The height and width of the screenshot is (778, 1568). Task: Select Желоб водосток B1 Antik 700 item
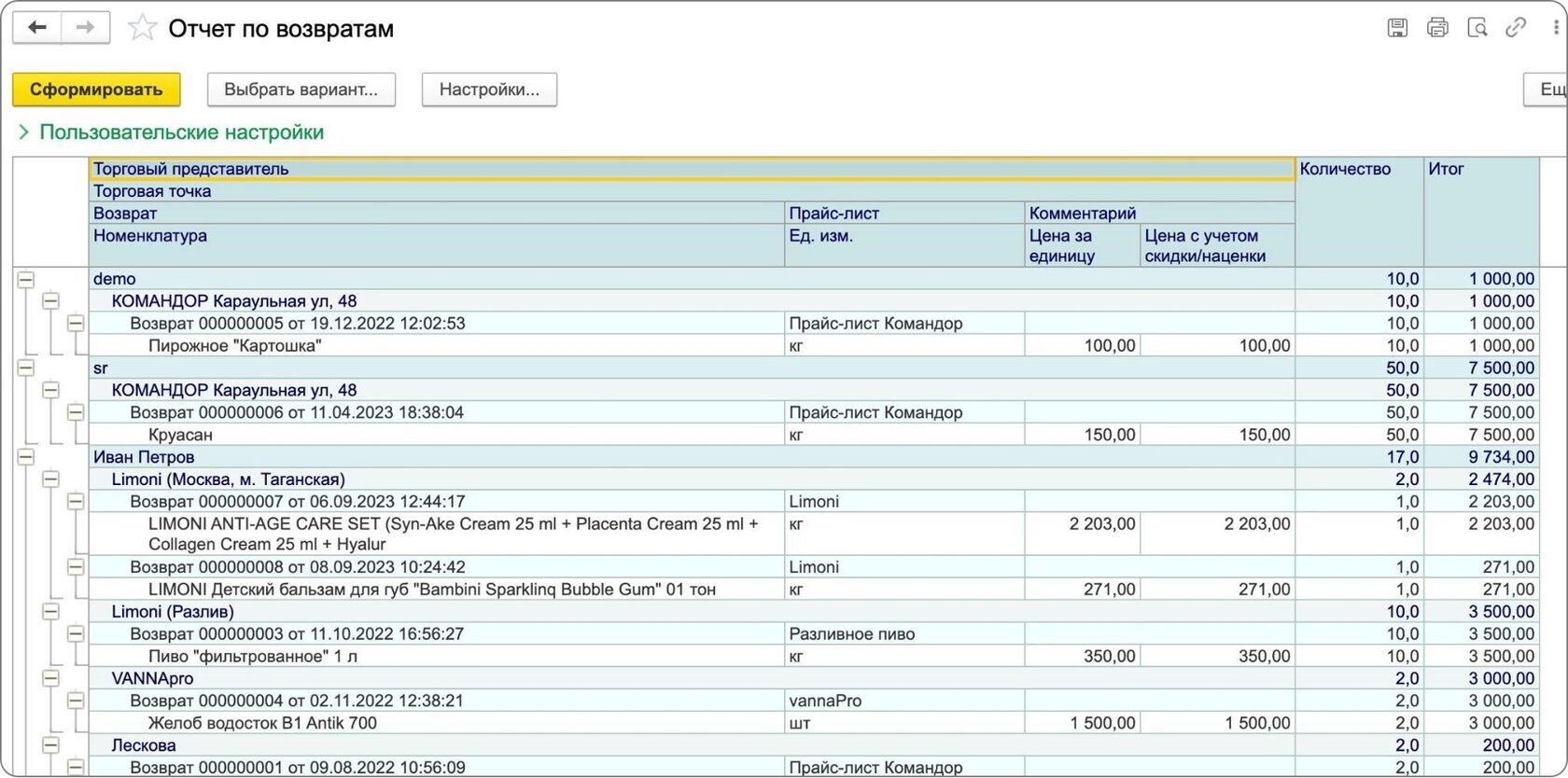point(437,723)
